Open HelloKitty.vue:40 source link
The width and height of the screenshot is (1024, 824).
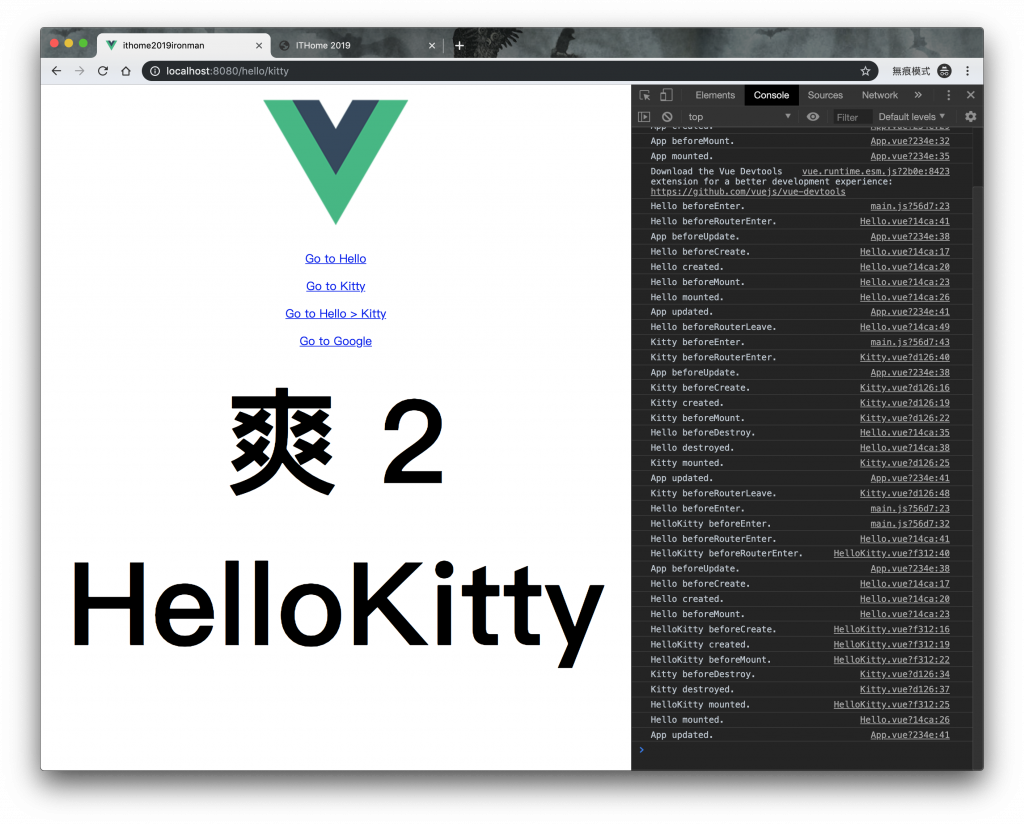[x=891, y=554]
